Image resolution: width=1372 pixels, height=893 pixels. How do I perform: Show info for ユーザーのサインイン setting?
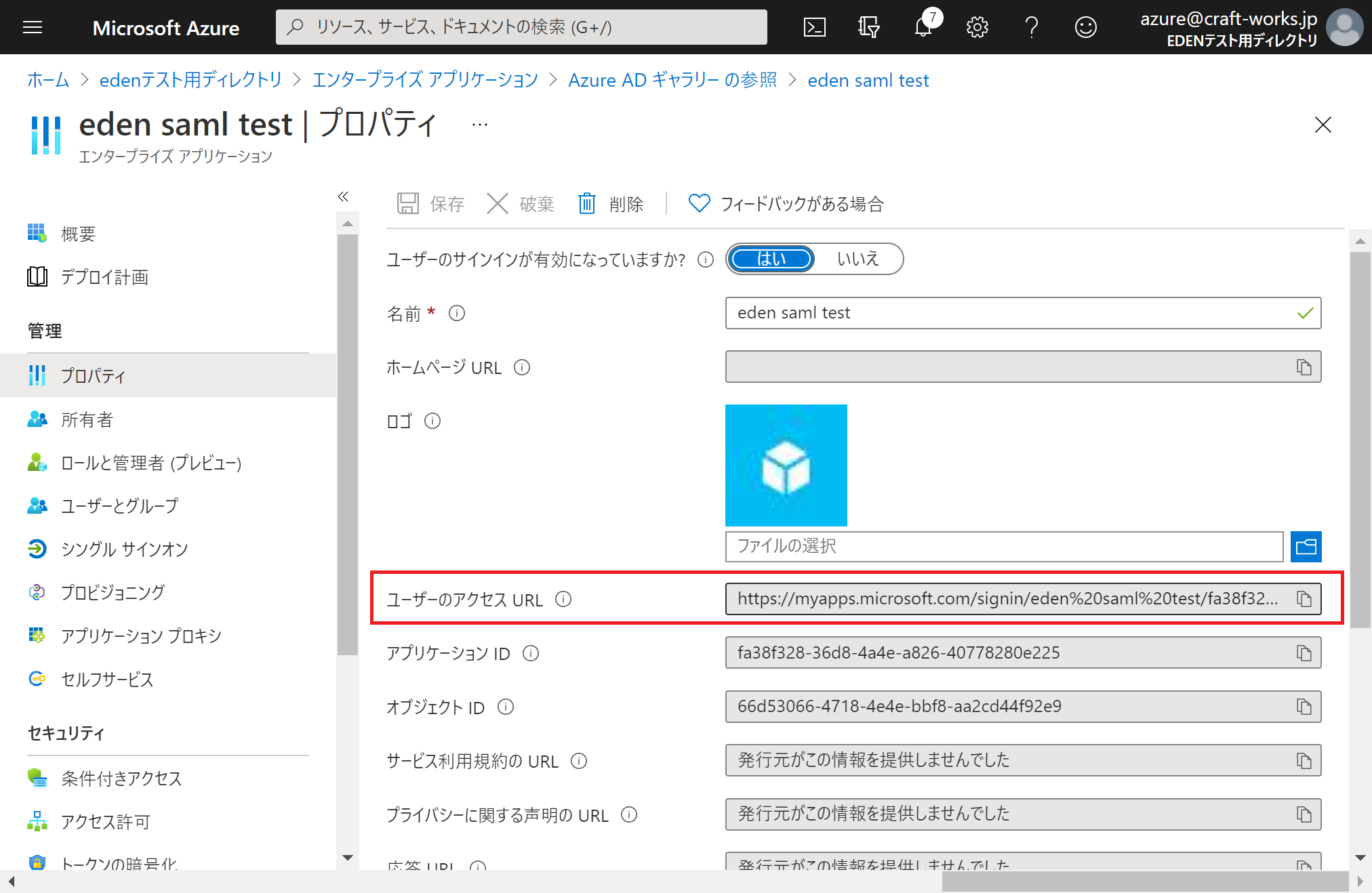[706, 259]
